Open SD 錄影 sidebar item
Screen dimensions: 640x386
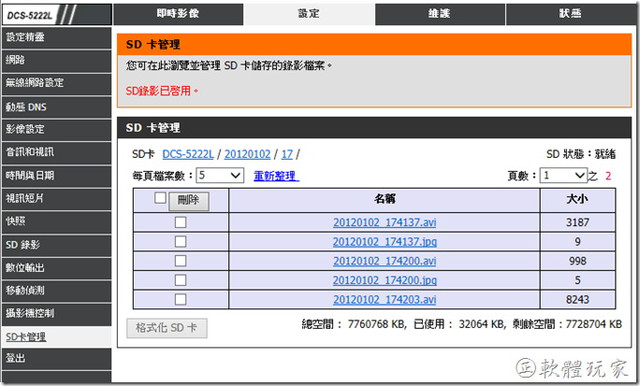(56, 245)
